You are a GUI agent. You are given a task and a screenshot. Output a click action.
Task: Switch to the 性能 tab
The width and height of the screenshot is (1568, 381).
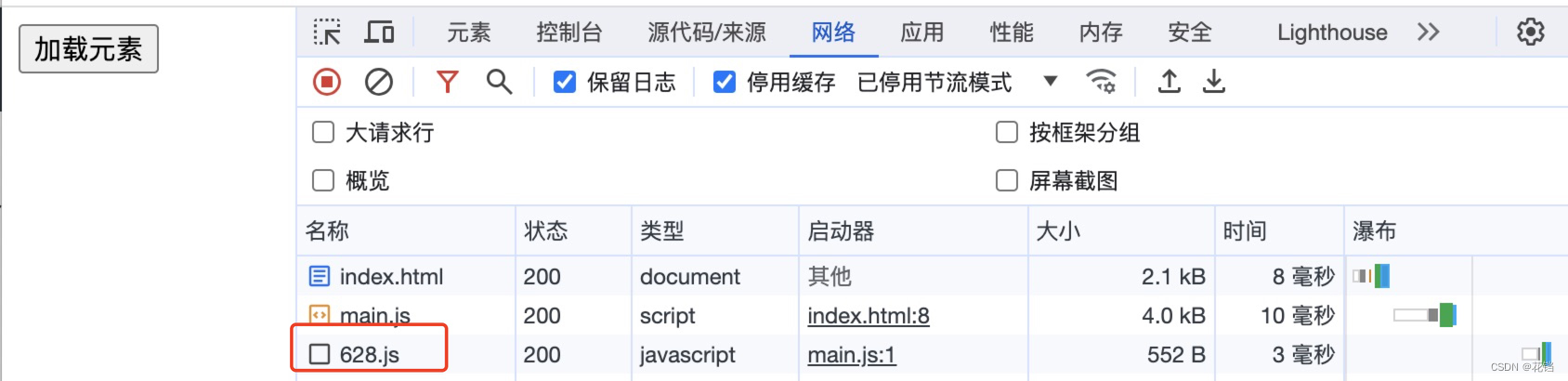[x=1012, y=33]
